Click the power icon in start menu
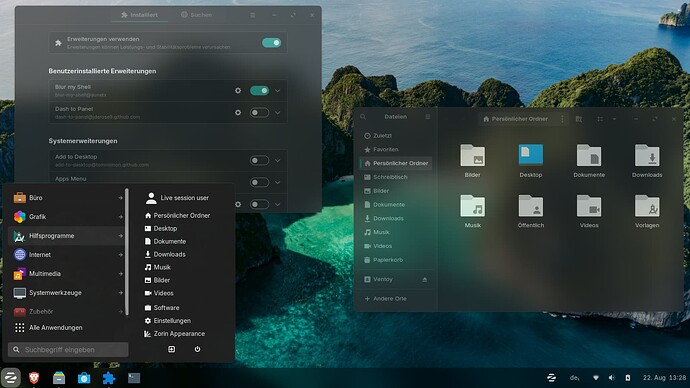The width and height of the screenshot is (690, 388). pyautogui.click(x=197, y=349)
